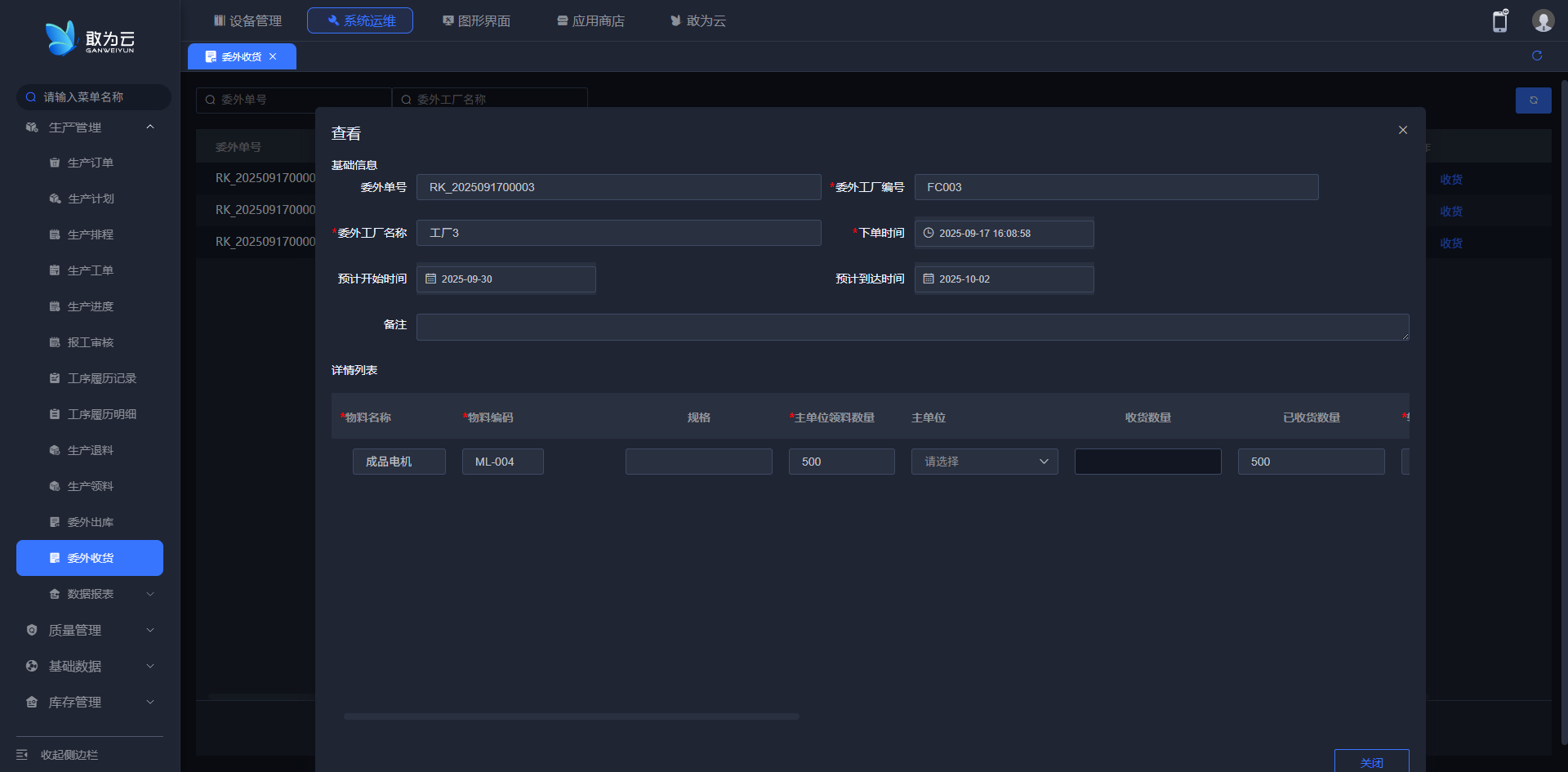Click the blue refresh button above table
The width and height of the screenshot is (1568, 772).
coord(1533,100)
